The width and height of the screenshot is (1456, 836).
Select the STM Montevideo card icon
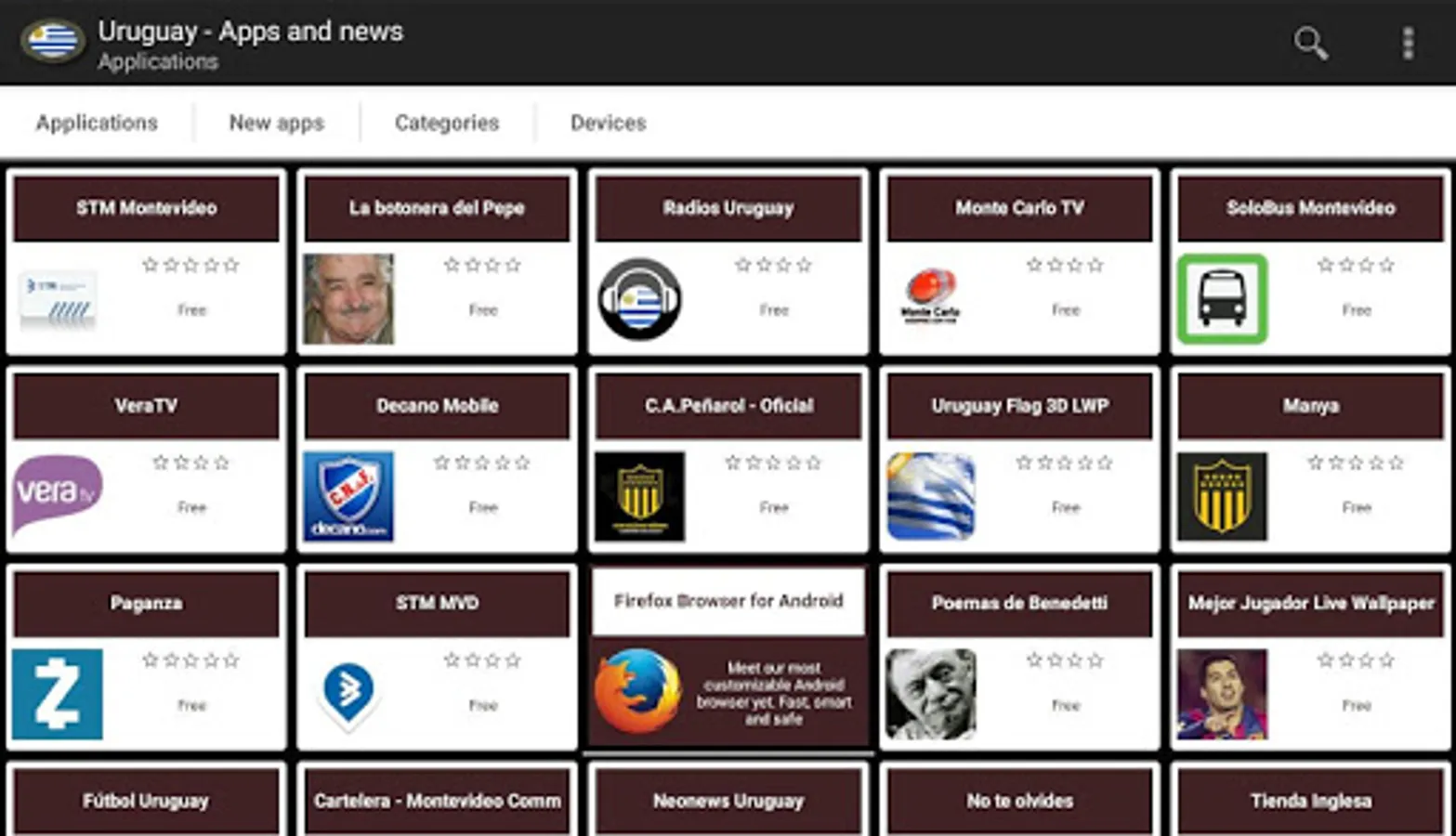pos(59,299)
